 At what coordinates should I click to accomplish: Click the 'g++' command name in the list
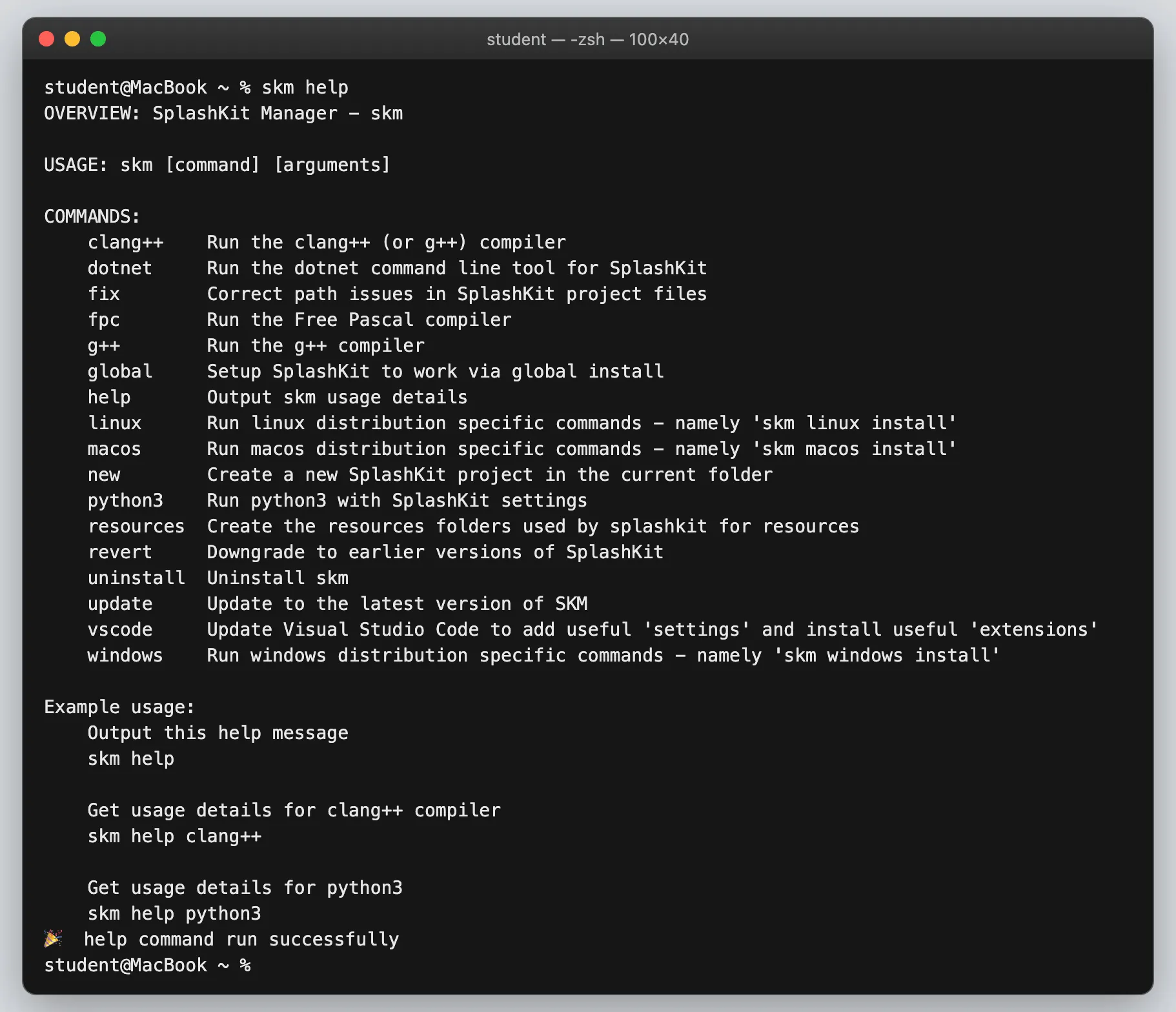click(104, 346)
